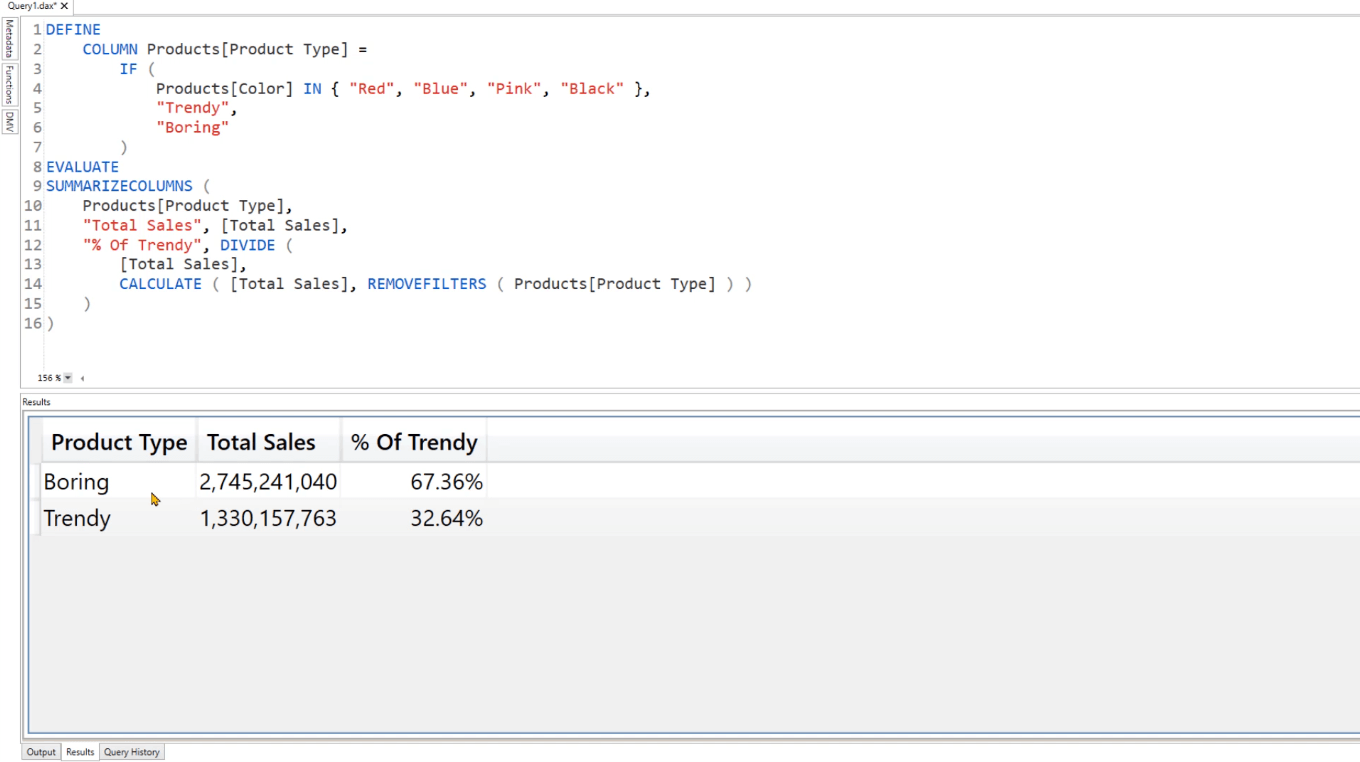Click the 2,745,241,040 total sales cell
This screenshot has width=1360, height=762.
click(268, 482)
